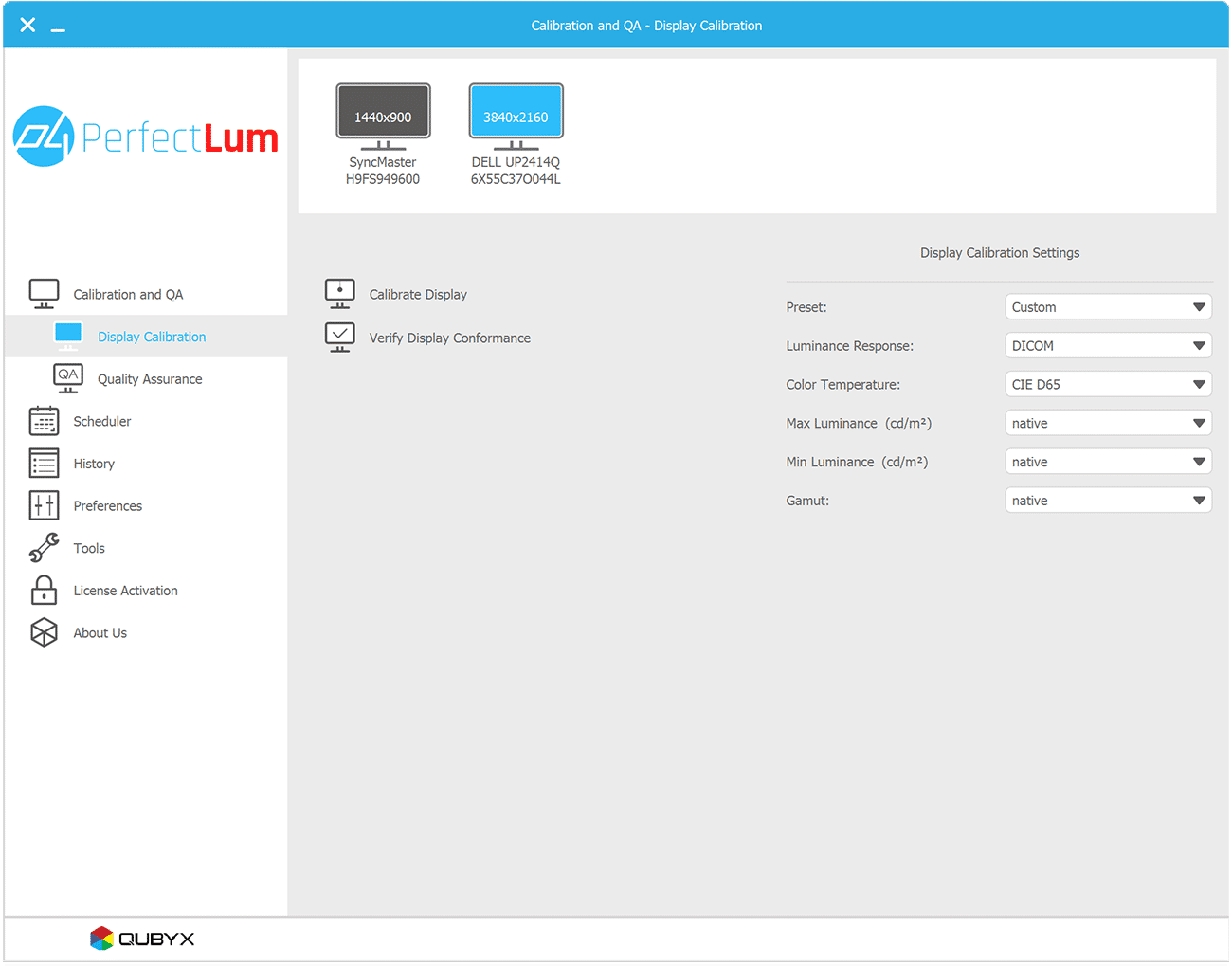This screenshot has height=967, width=1232.
Task: Click the Scheduler calendar icon
Action: [45, 421]
